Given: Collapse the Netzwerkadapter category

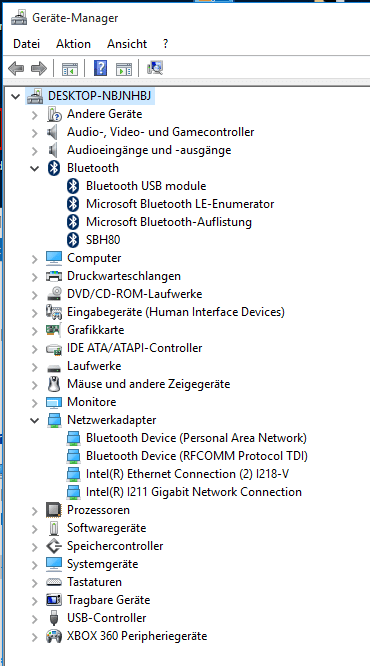Looking at the screenshot, I should click(x=34, y=420).
